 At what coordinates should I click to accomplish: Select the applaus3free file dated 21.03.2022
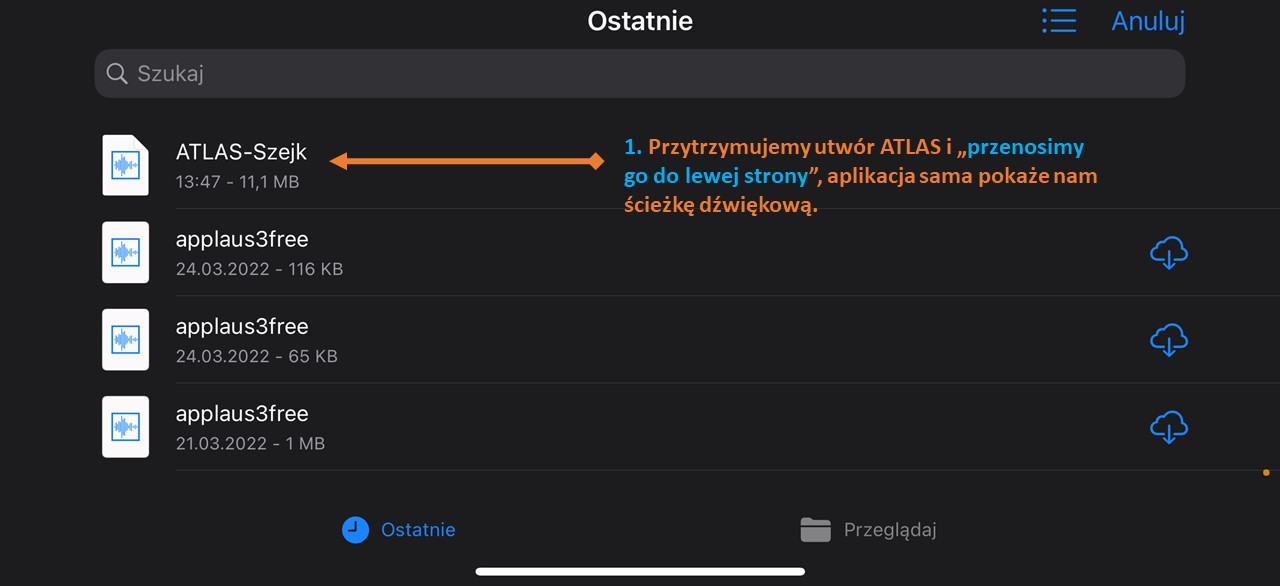[640, 426]
